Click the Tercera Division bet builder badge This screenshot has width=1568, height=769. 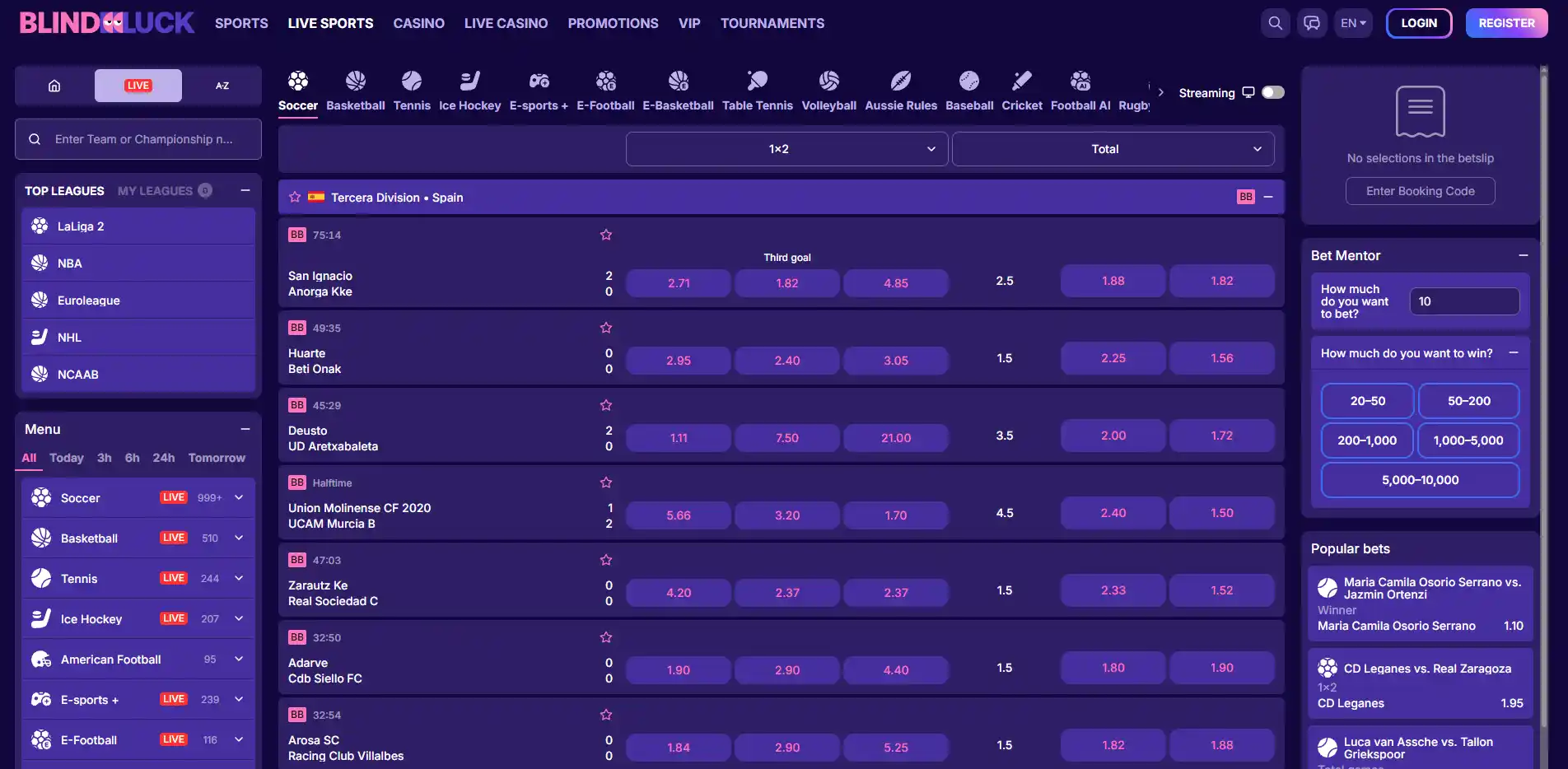tap(1246, 197)
